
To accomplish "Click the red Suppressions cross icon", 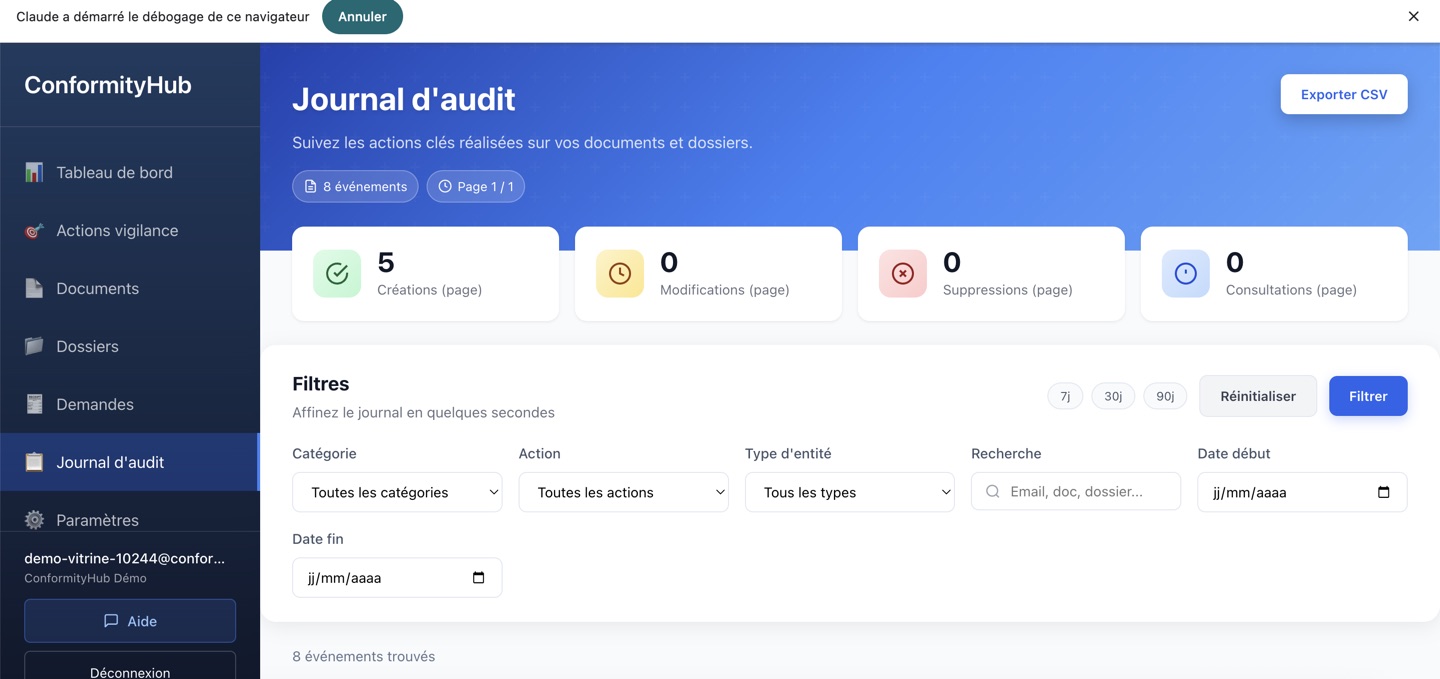I will [903, 274].
